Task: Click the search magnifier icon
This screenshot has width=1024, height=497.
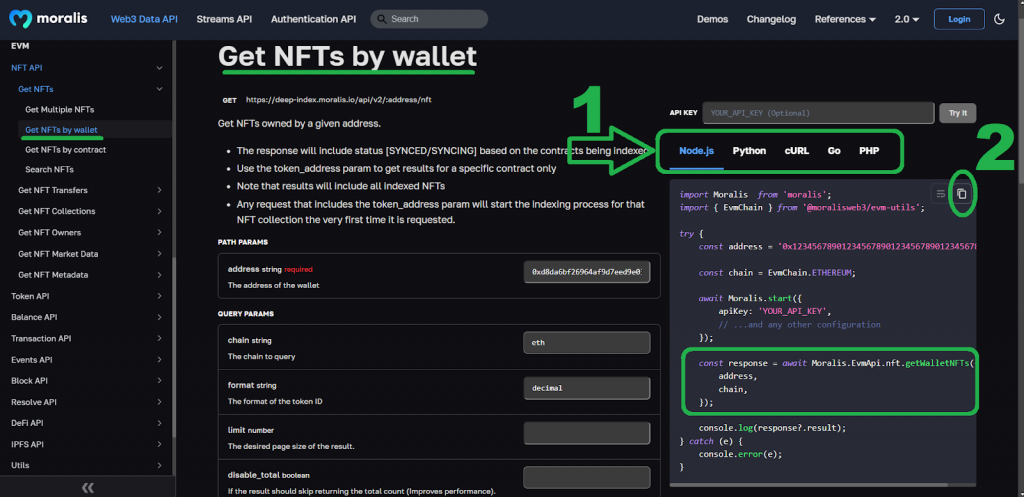Action: click(382, 19)
